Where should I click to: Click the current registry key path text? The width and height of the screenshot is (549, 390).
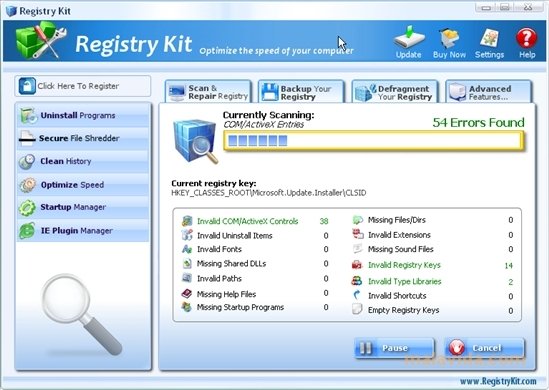(x=269, y=193)
